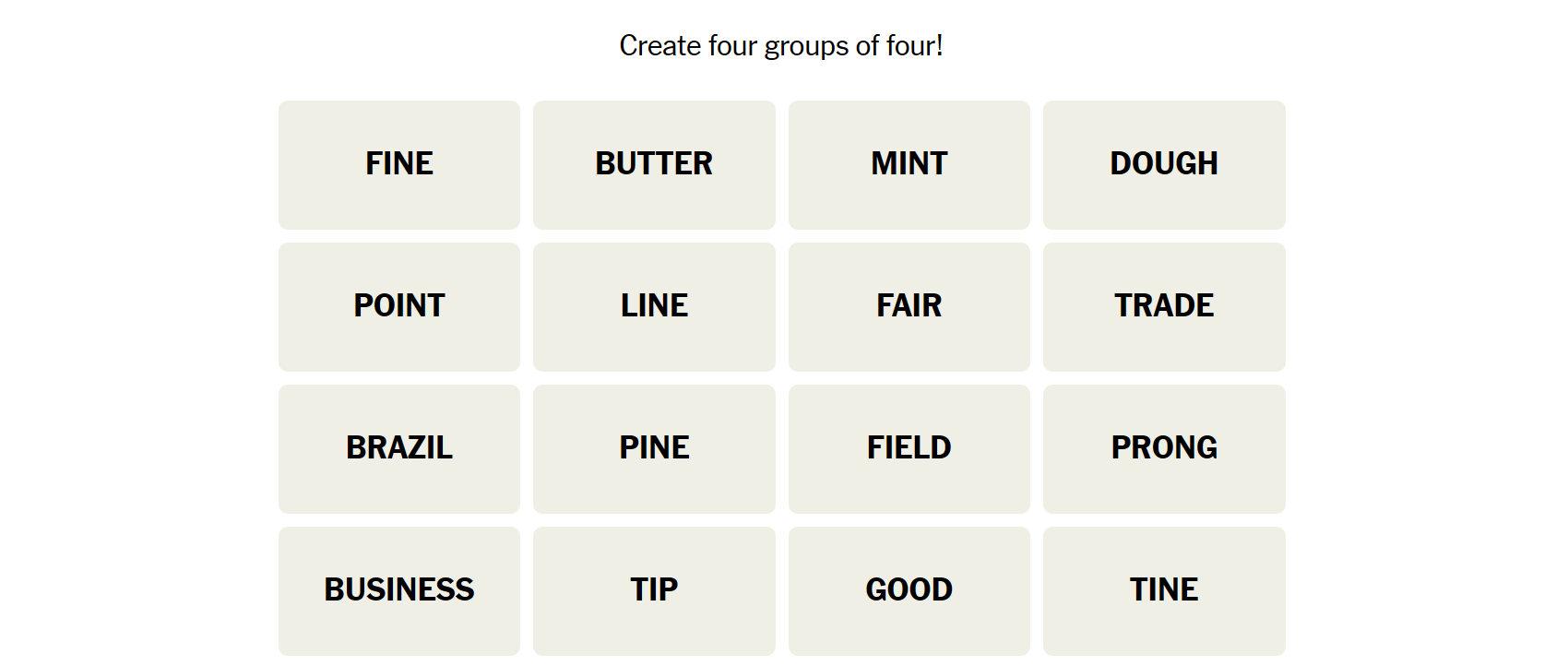1568x666 pixels.
Task: Add FAIR to the current selection
Action: [909, 306]
